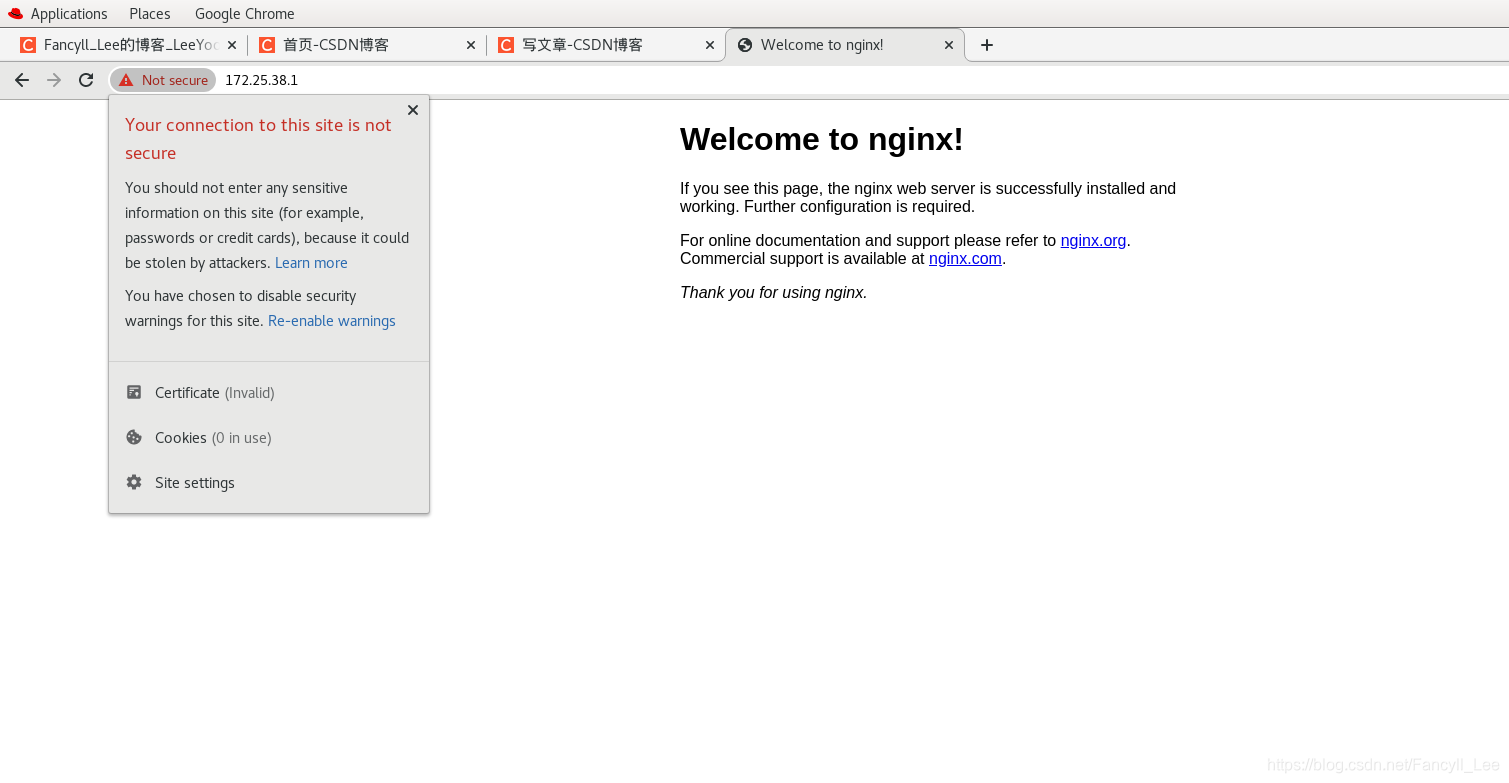Viewport: 1509px width, 783px height.
Task: Open the Places menu
Action: point(150,14)
